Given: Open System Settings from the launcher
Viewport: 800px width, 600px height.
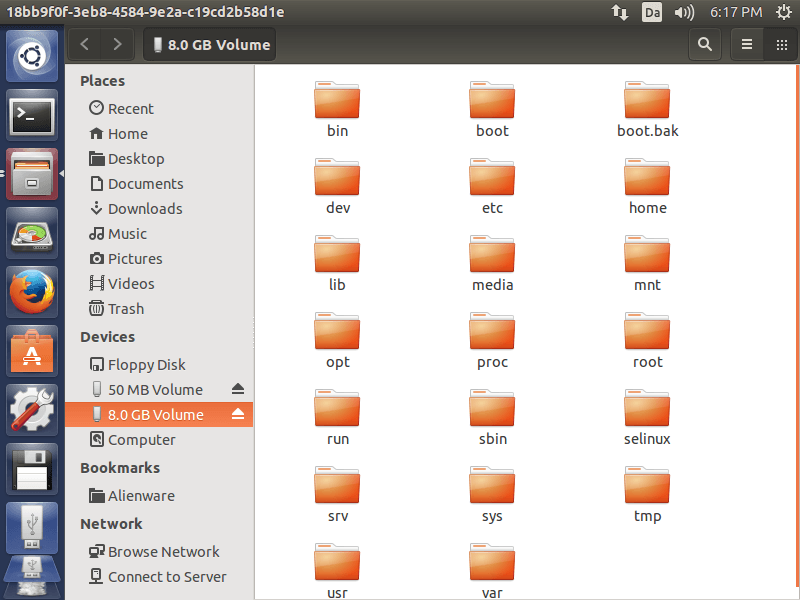Looking at the screenshot, I should click(32, 409).
